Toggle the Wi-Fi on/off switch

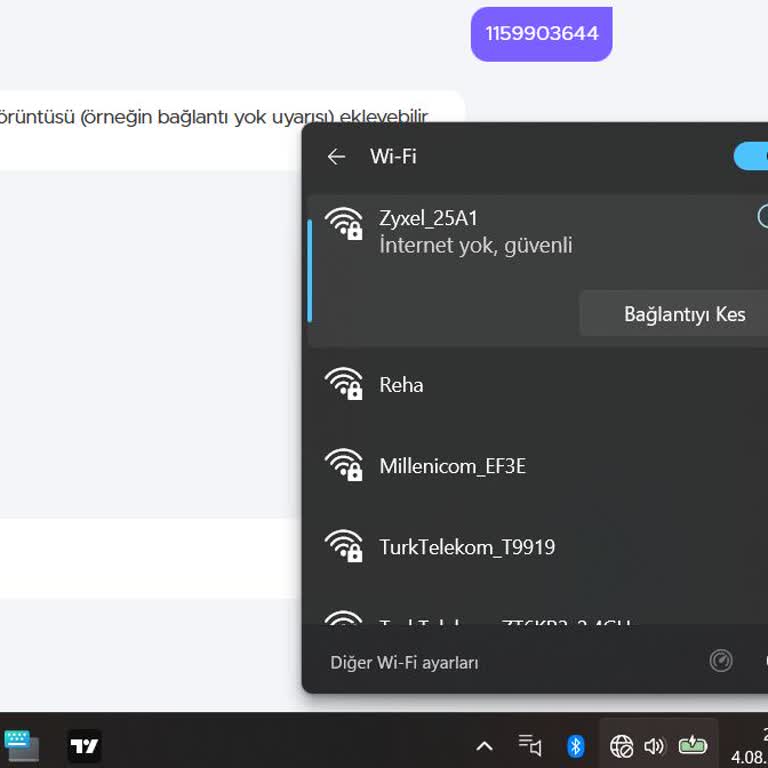pyautogui.click(x=751, y=156)
